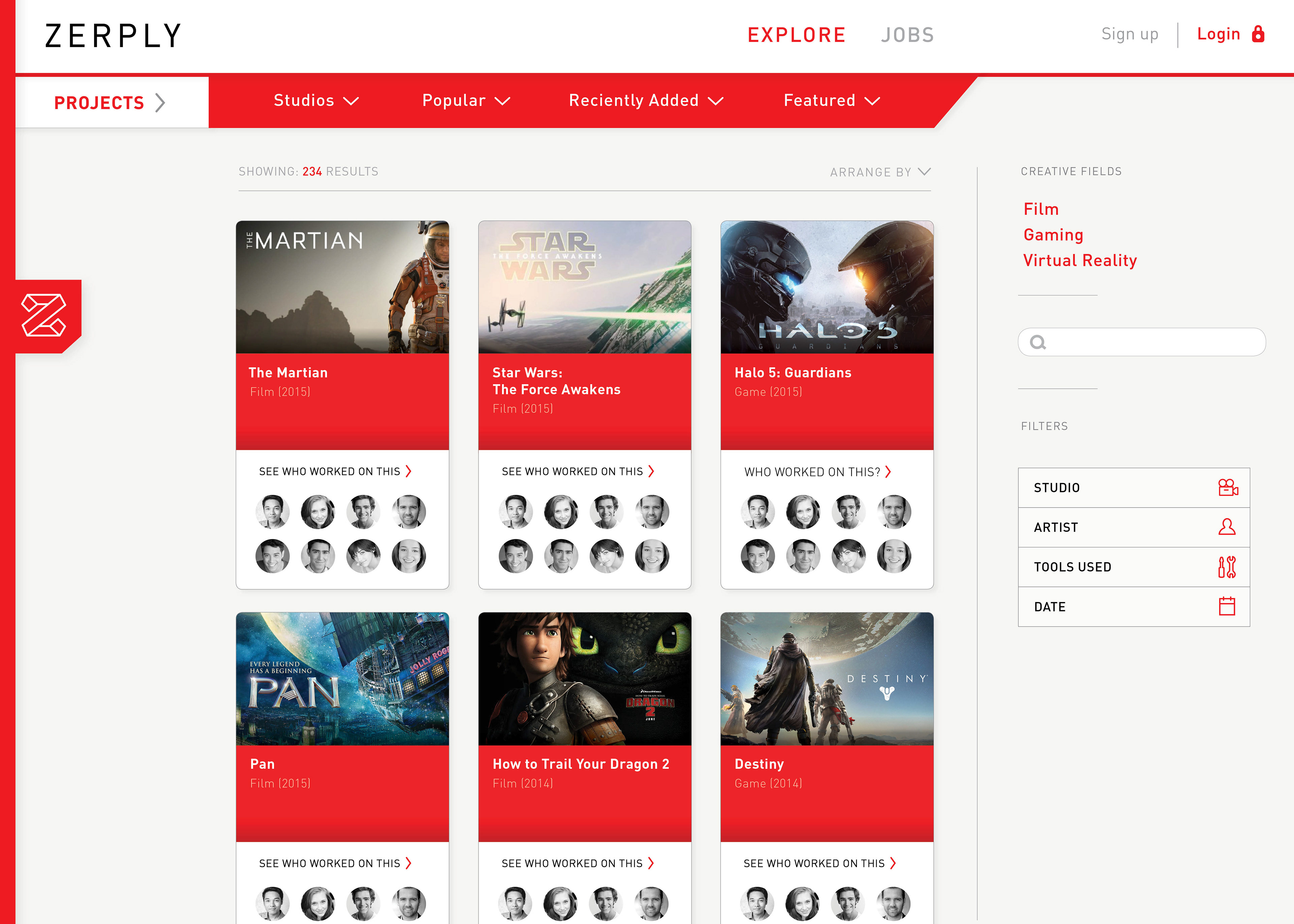The image size is (1294, 924).
Task: Expand the Featured dropdown
Action: click(x=832, y=101)
